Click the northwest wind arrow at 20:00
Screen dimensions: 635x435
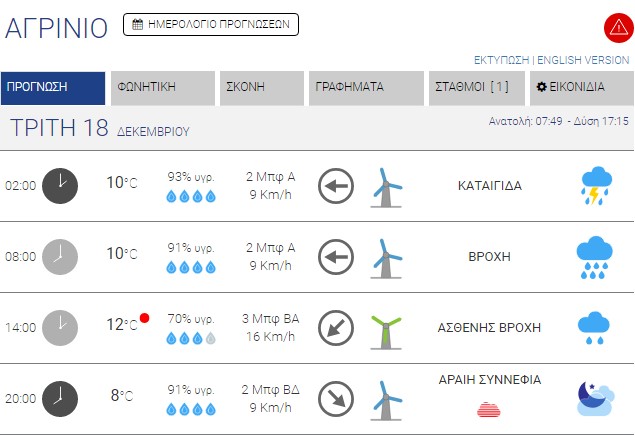click(x=336, y=398)
